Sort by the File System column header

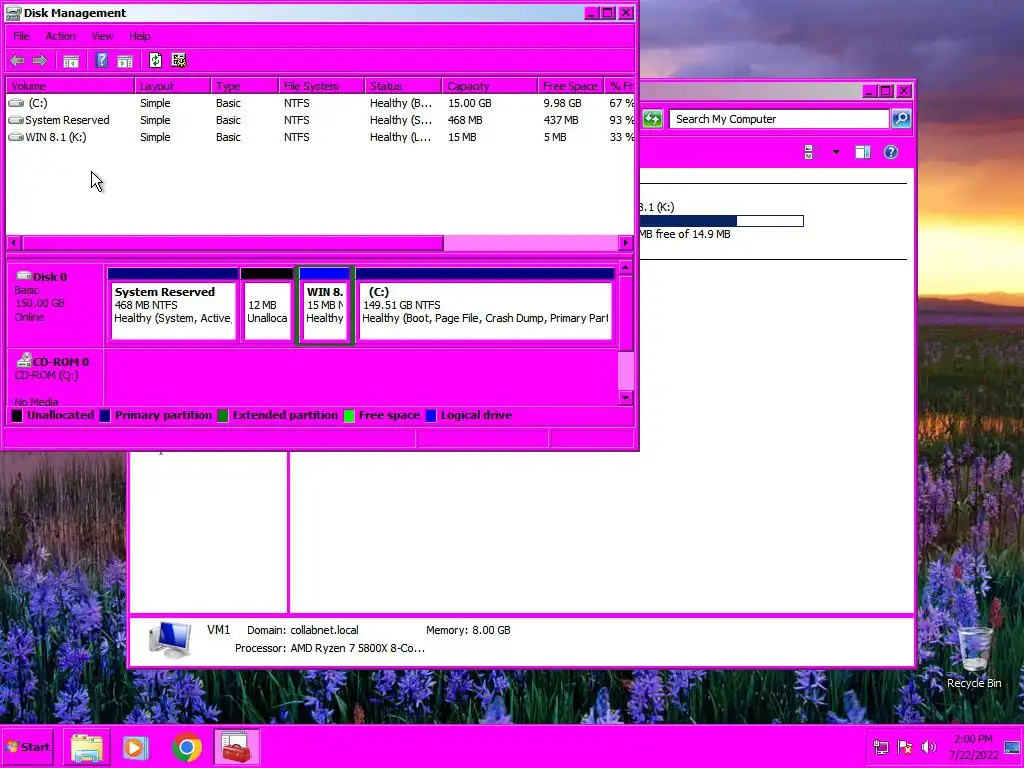click(321, 86)
